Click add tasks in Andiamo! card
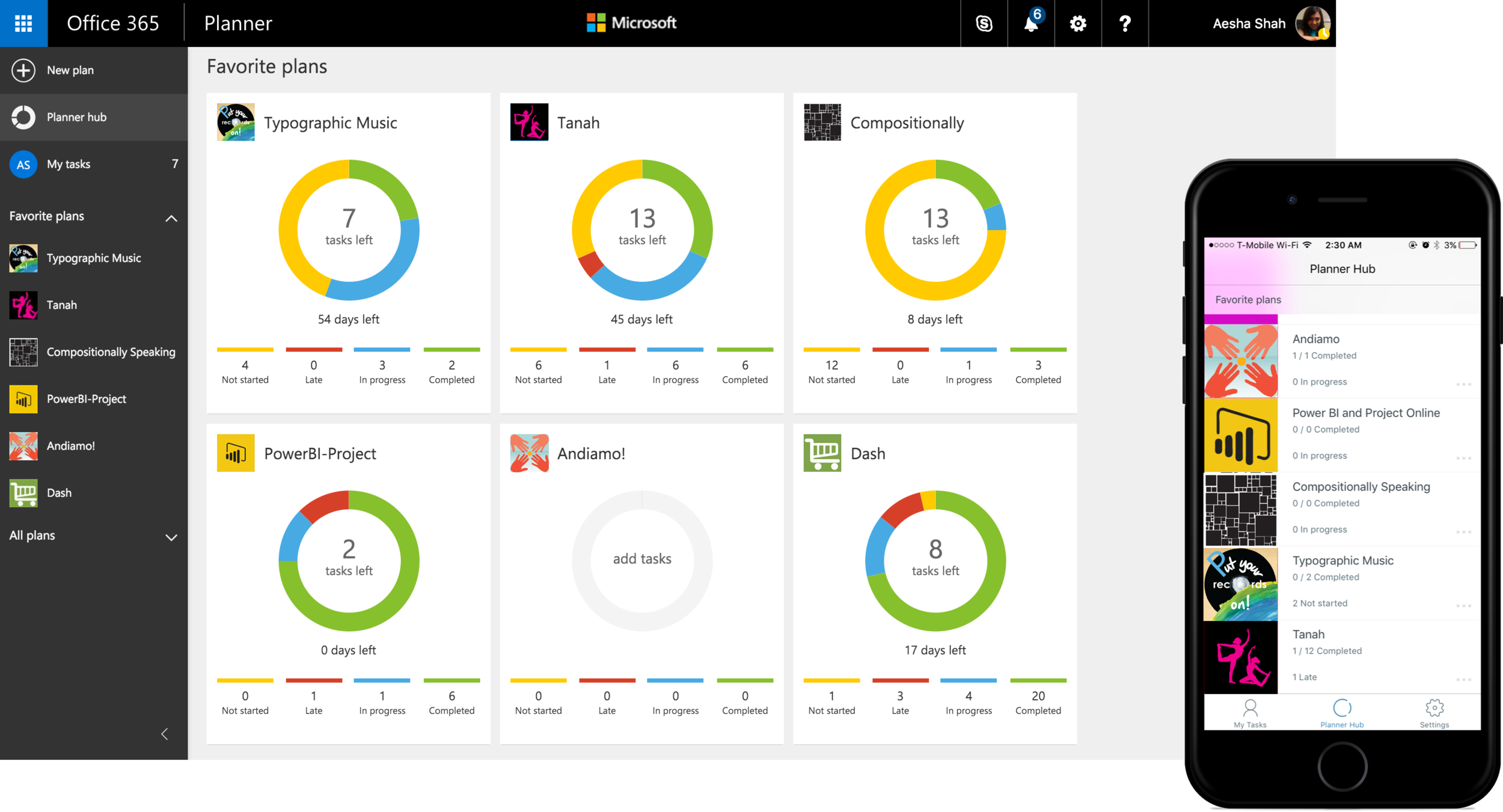1503x812 pixels. tap(642, 559)
